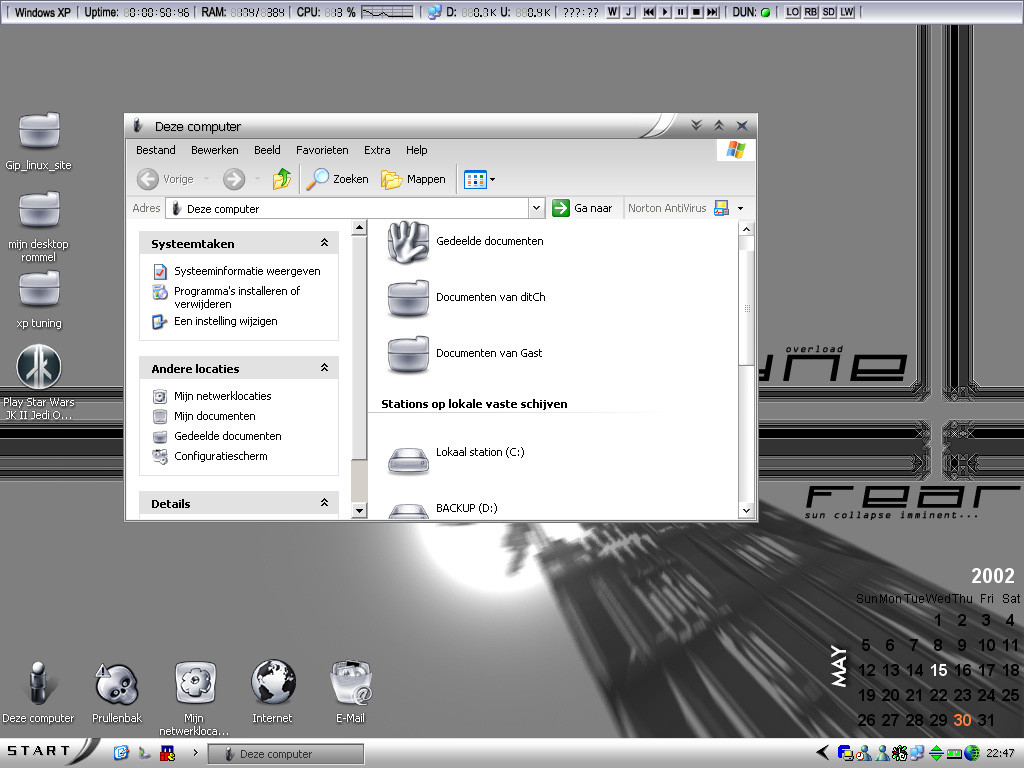Click the stop button in top bar
This screenshot has width=1024, height=768.
[x=697, y=12]
